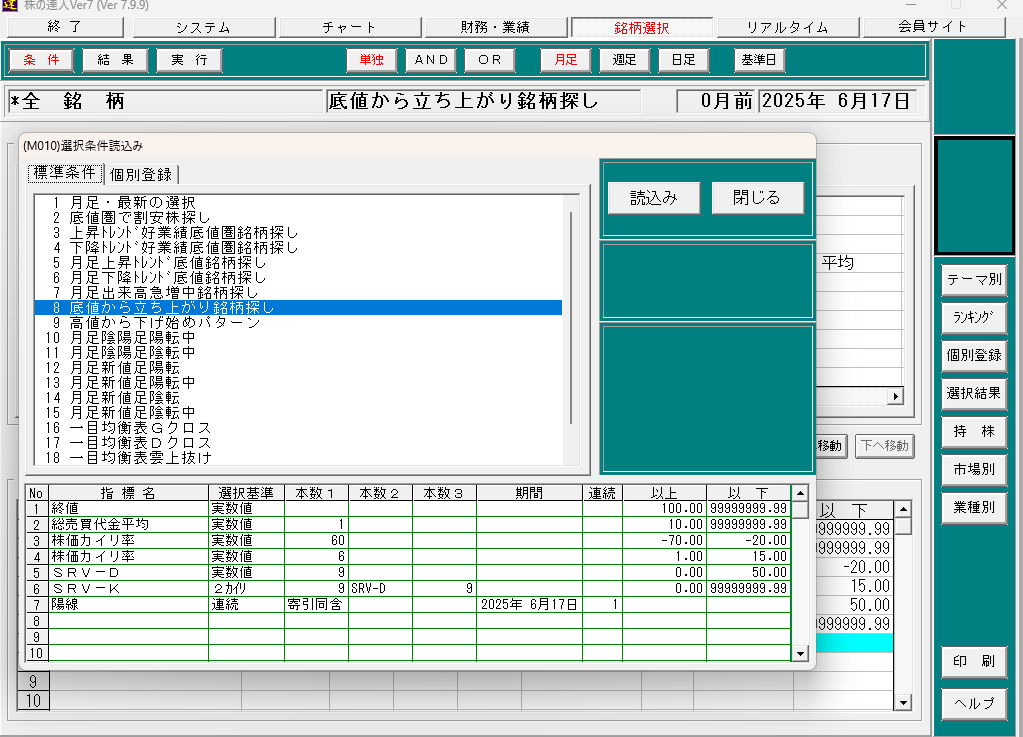
Task: Click the 2025年 6月17日 period cell
Action: point(529,605)
